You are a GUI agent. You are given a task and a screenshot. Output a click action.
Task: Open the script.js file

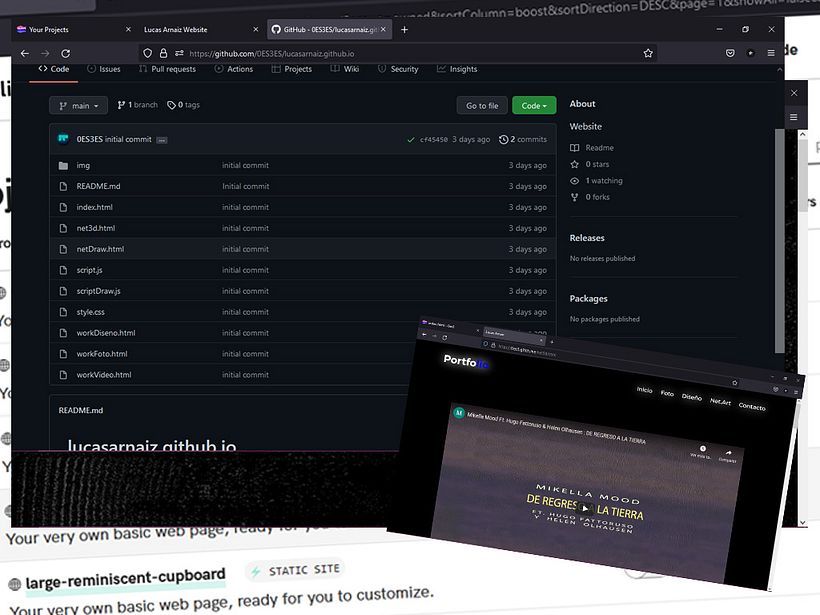click(89, 270)
